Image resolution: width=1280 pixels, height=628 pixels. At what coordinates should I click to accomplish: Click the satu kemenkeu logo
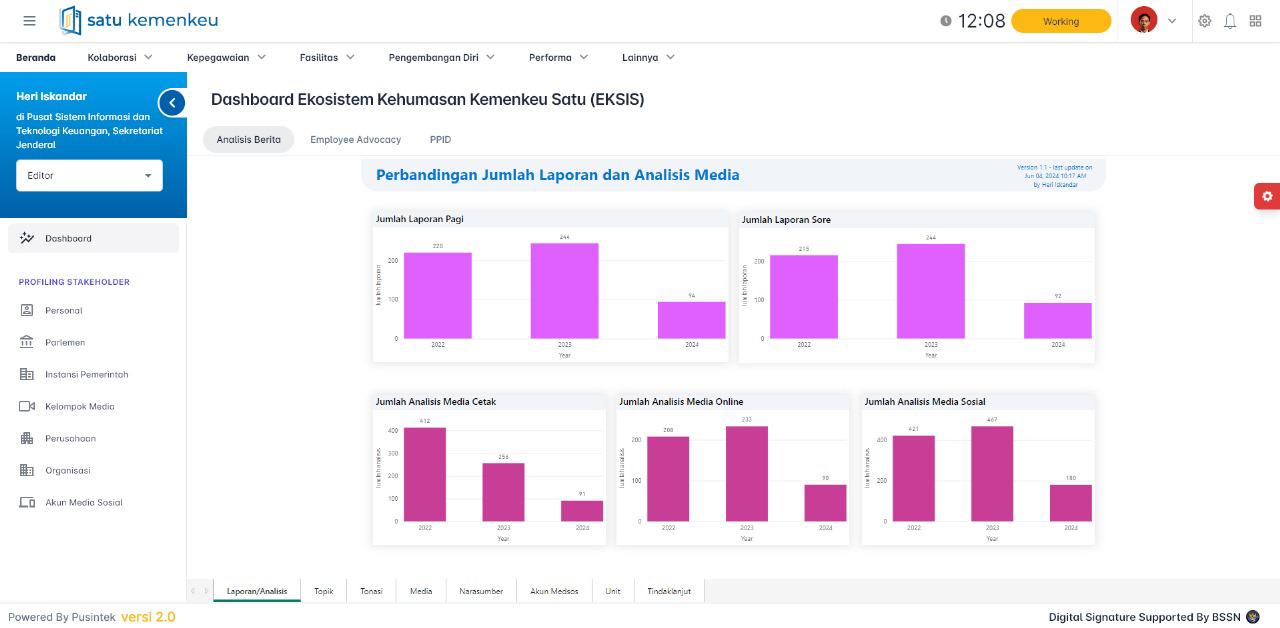point(139,20)
